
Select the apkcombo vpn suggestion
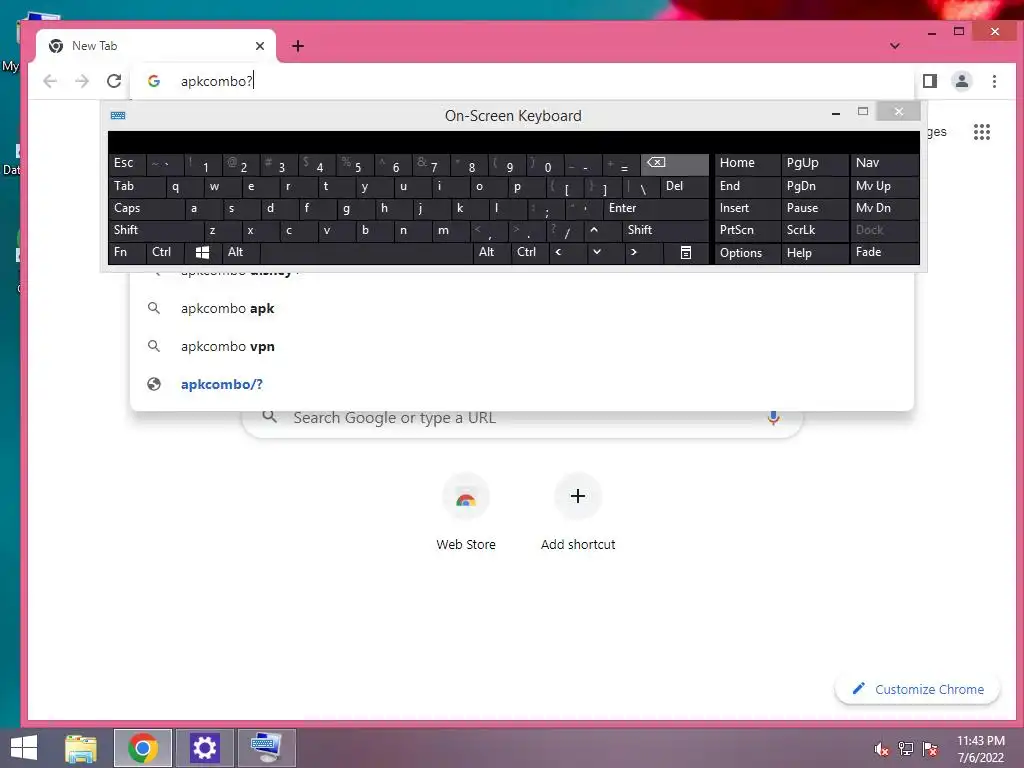pyautogui.click(x=522, y=346)
